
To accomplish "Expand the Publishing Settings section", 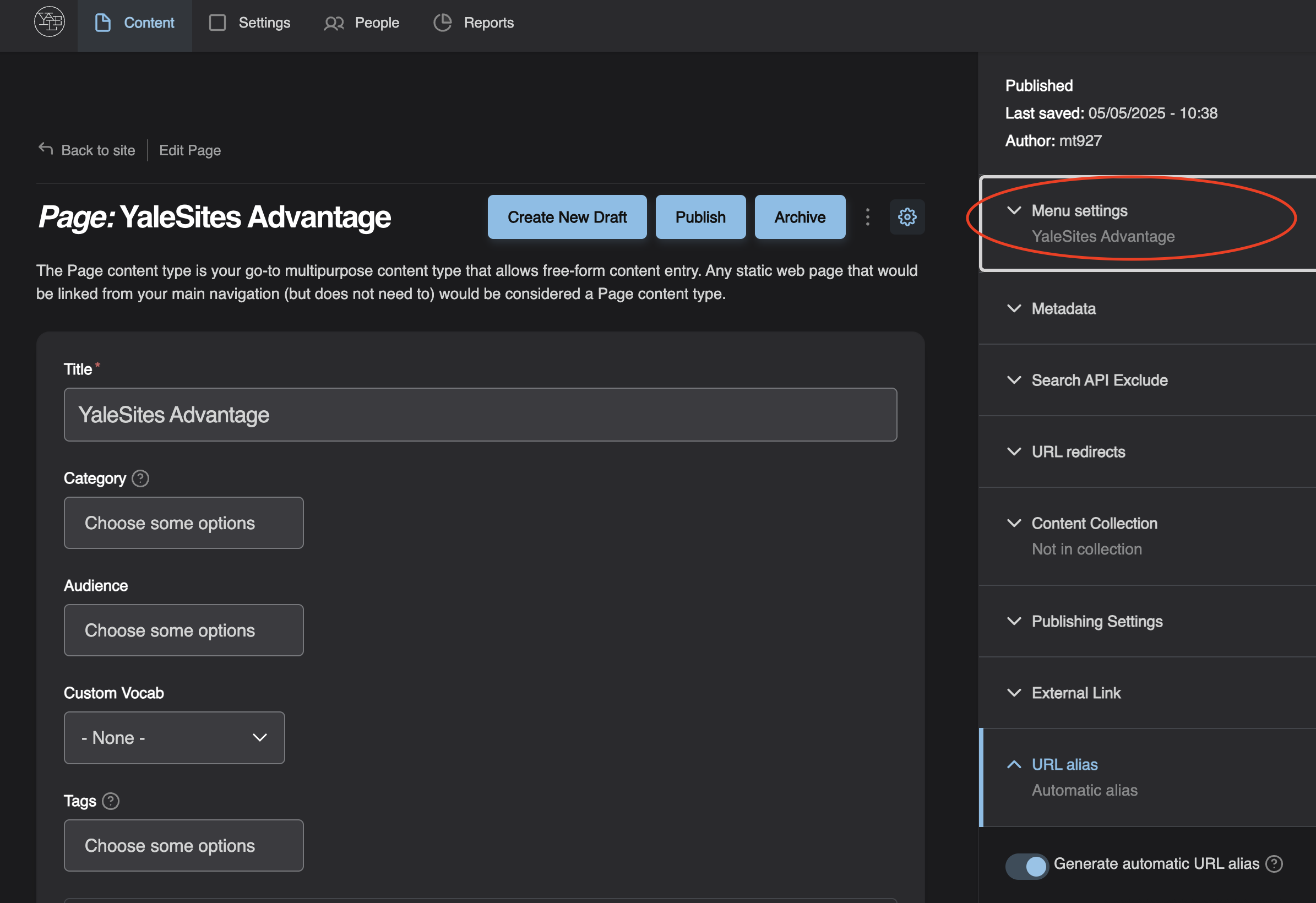I will pos(1148,622).
